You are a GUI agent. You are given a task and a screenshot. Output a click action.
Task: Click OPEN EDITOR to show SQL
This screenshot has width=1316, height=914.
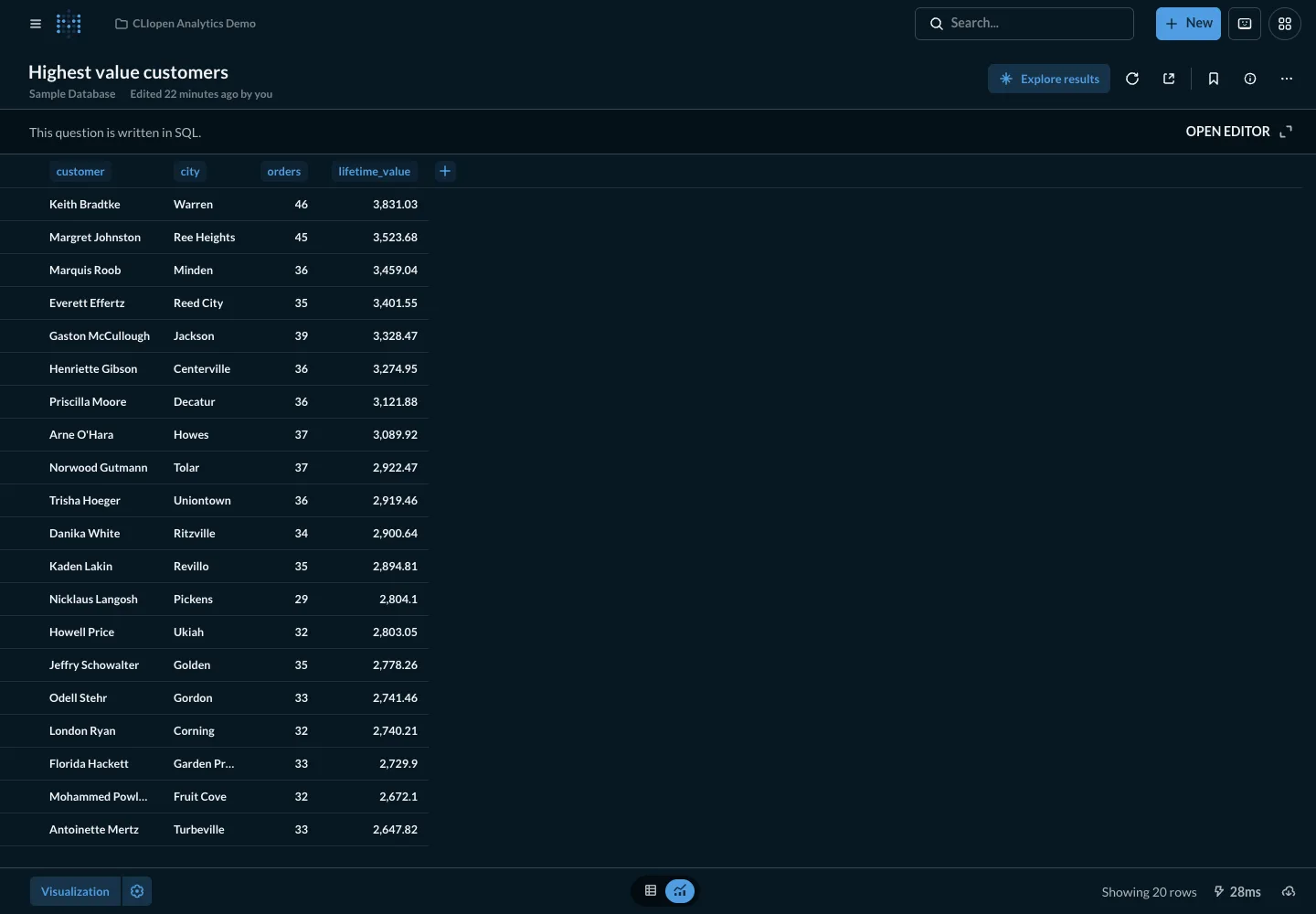coord(1227,132)
